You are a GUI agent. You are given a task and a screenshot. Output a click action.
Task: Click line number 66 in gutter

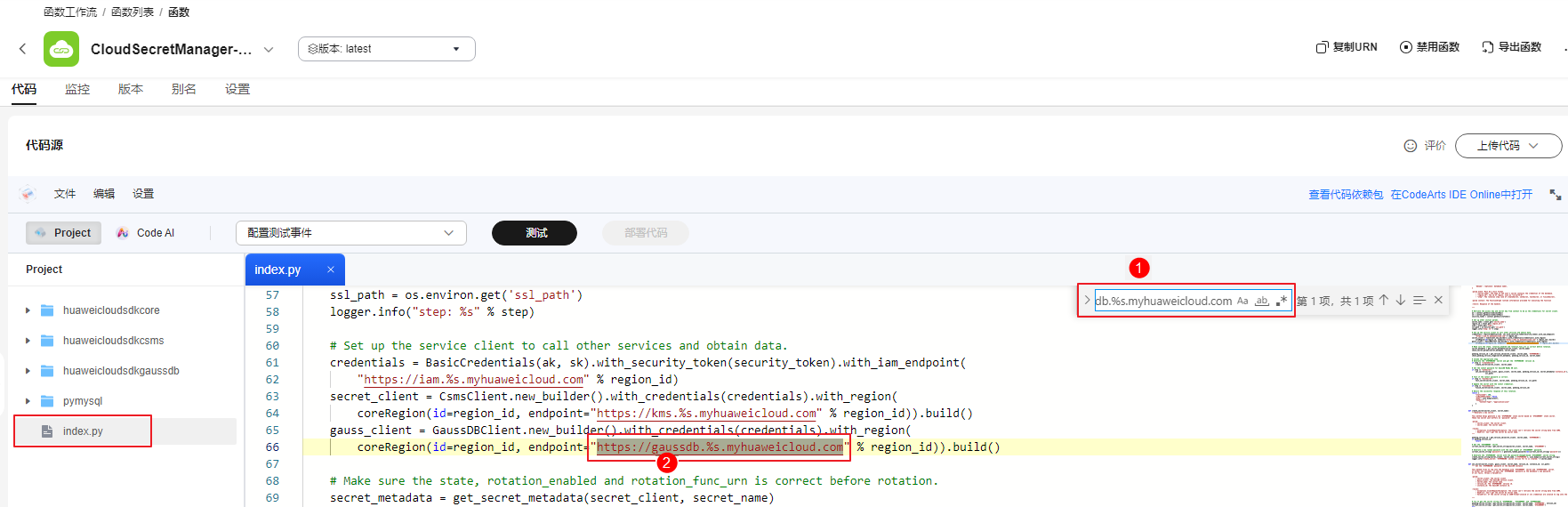272,447
